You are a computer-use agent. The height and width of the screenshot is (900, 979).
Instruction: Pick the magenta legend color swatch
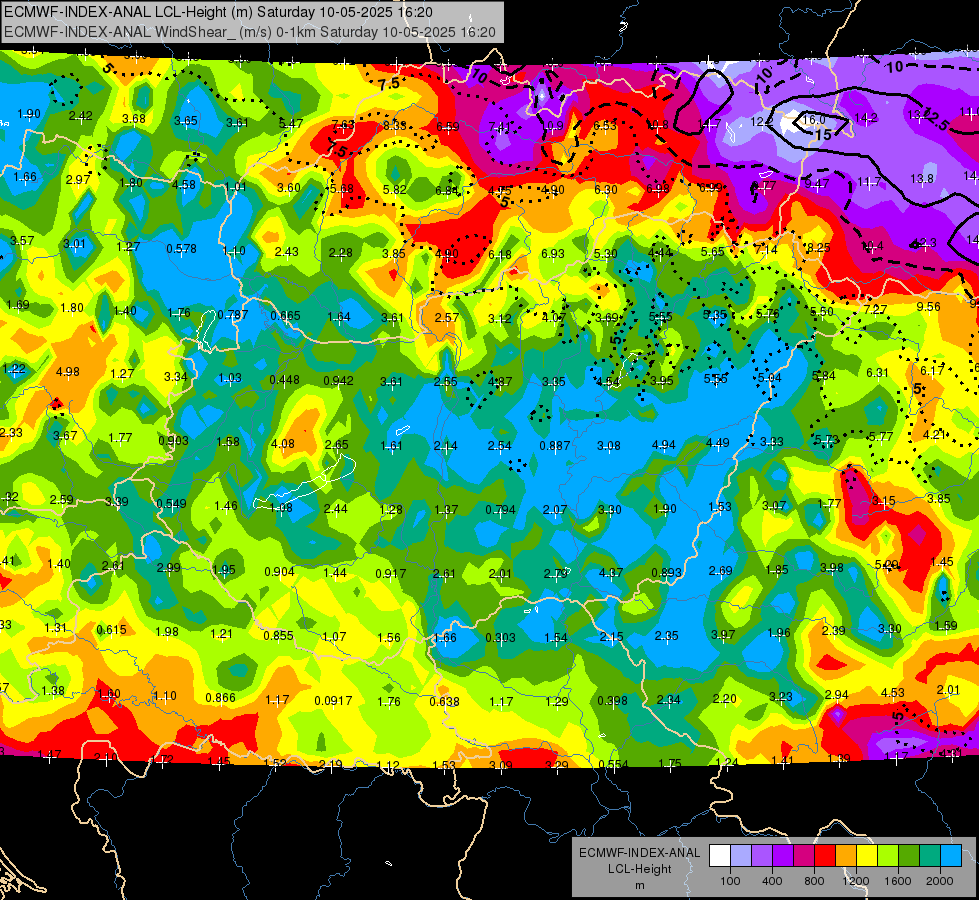click(x=804, y=856)
